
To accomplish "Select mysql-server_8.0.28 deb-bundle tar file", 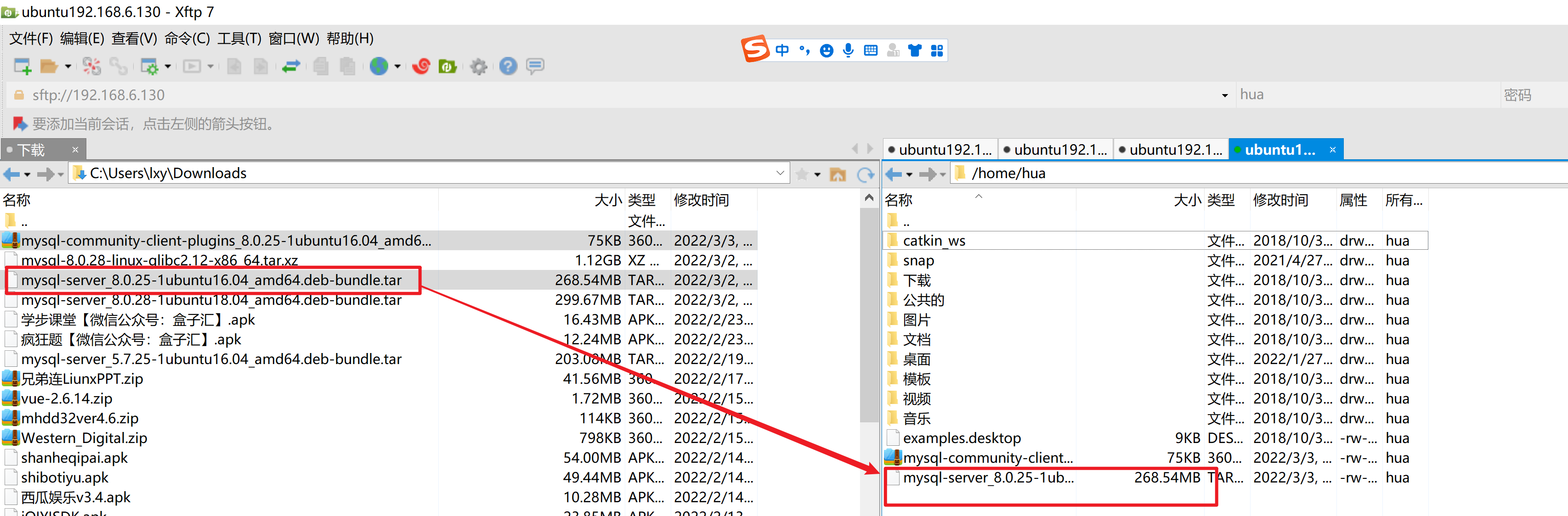I will click(x=210, y=299).
